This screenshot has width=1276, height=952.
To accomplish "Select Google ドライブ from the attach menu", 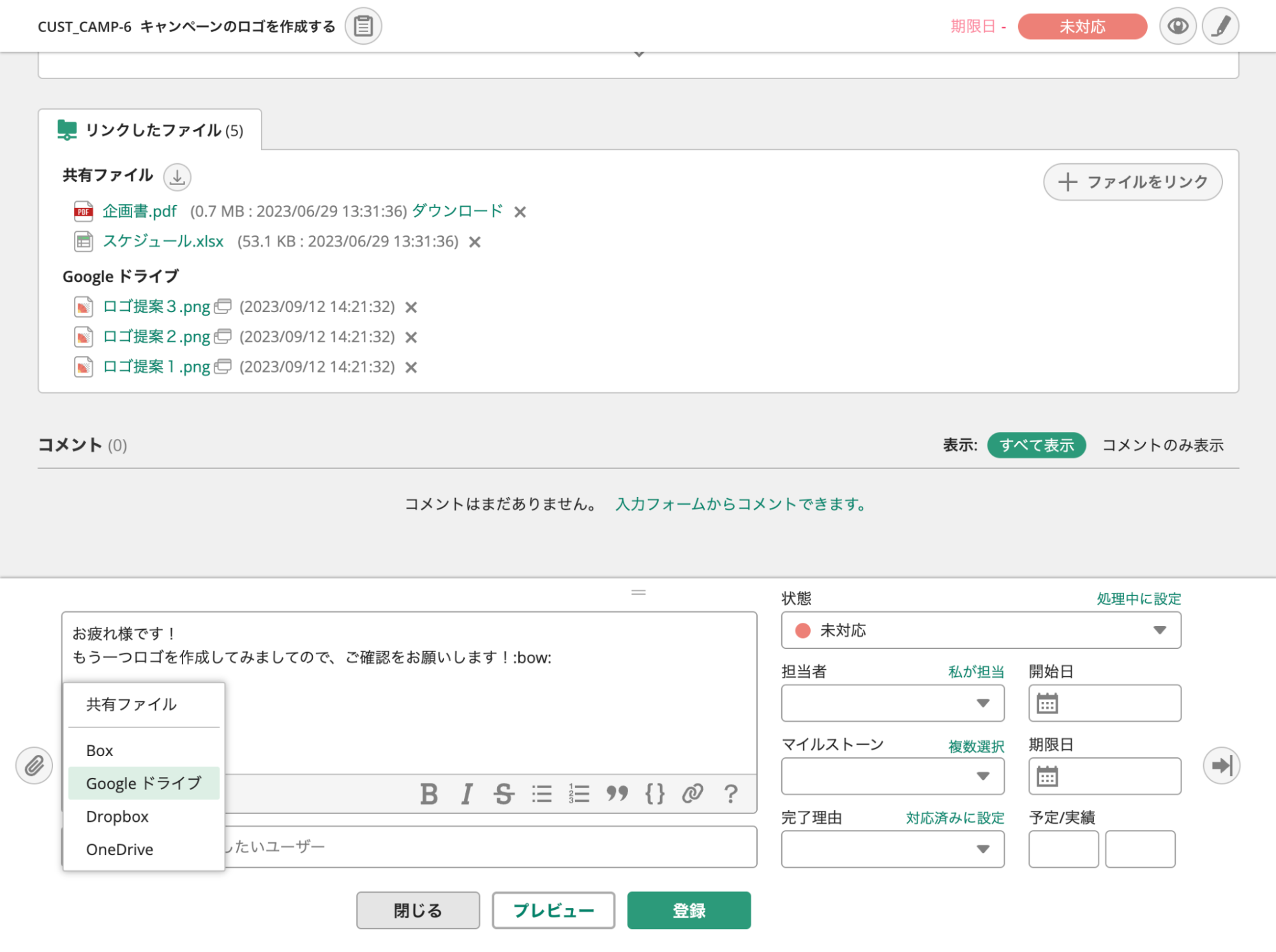I will (x=144, y=783).
